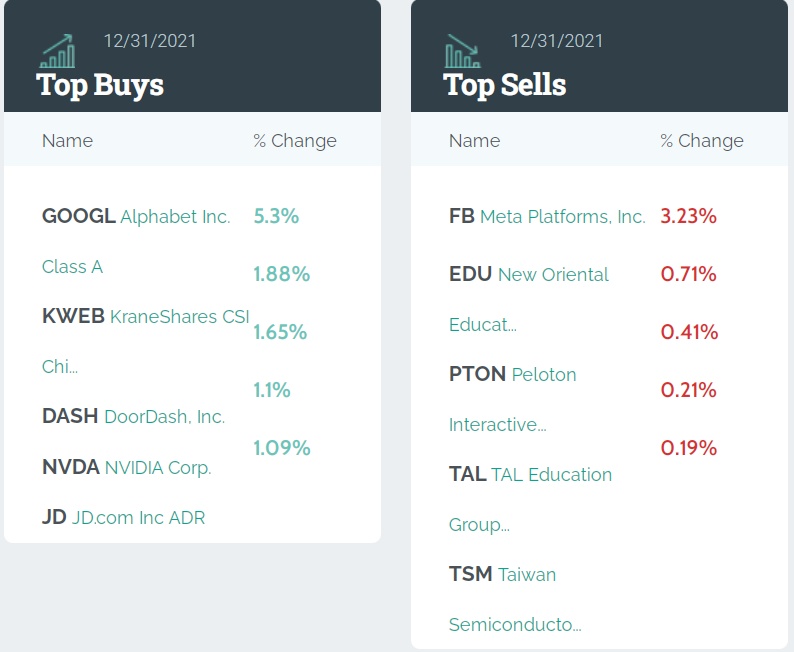This screenshot has height=652, width=794.
Task: Click JD JD.com Inc ADR link
Action: pyautogui.click(x=123, y=517)
